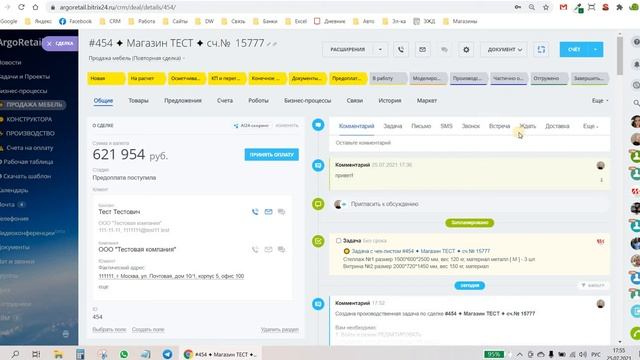Screen dimensions: 640x360
Task: Select the Доставка activity tab
Action: tap(557, 126)
